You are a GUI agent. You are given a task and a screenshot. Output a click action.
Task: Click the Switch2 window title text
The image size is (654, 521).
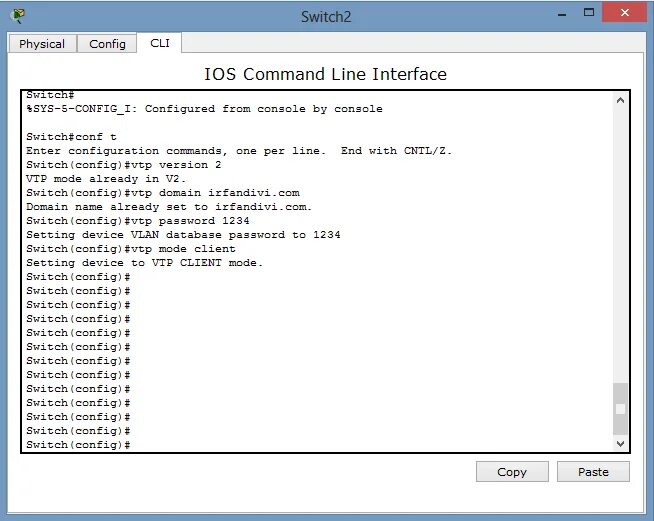coord(326,17)
